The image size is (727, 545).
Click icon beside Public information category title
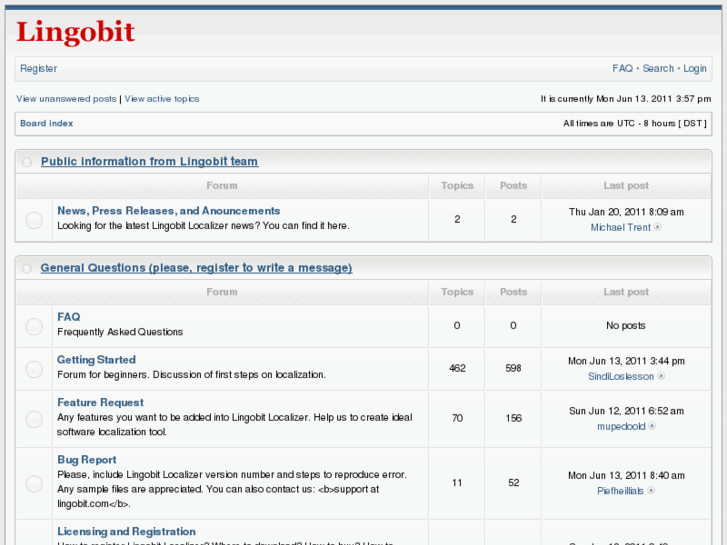pos(27,162)
